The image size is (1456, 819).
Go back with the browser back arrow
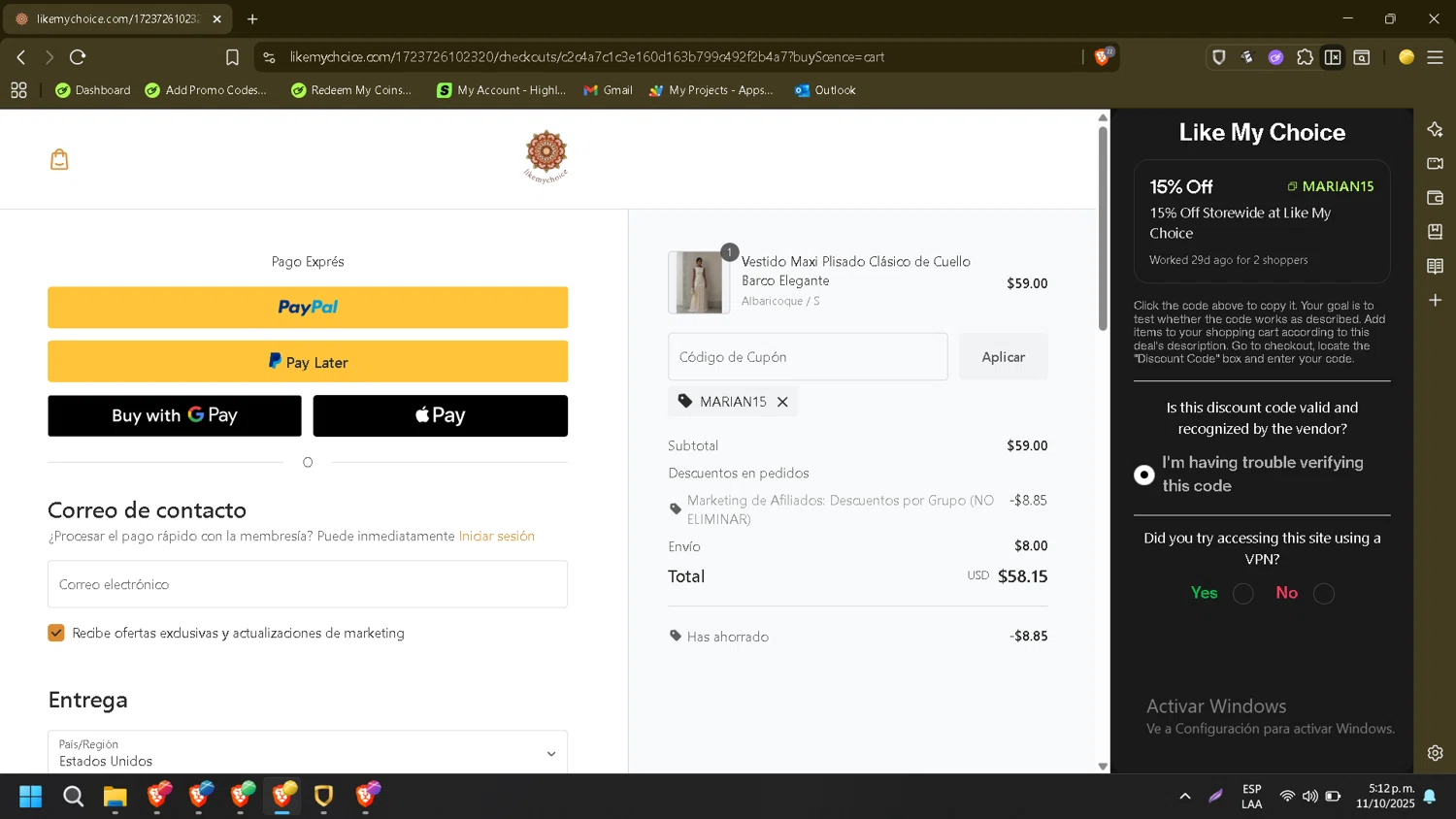coord(21,57)
